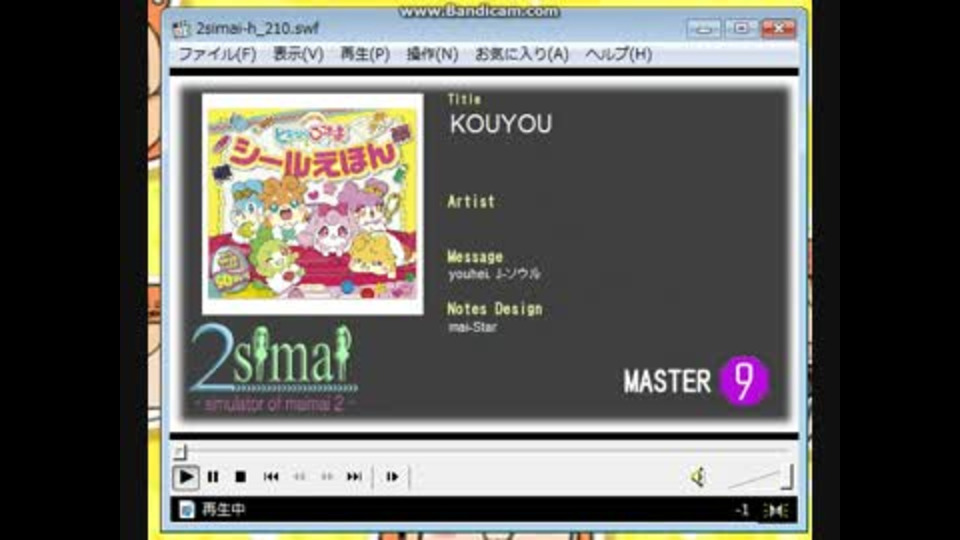This screenshot has height=540, width=960.
Task: Click the window title bar app icon
Action: click(181, 28)
